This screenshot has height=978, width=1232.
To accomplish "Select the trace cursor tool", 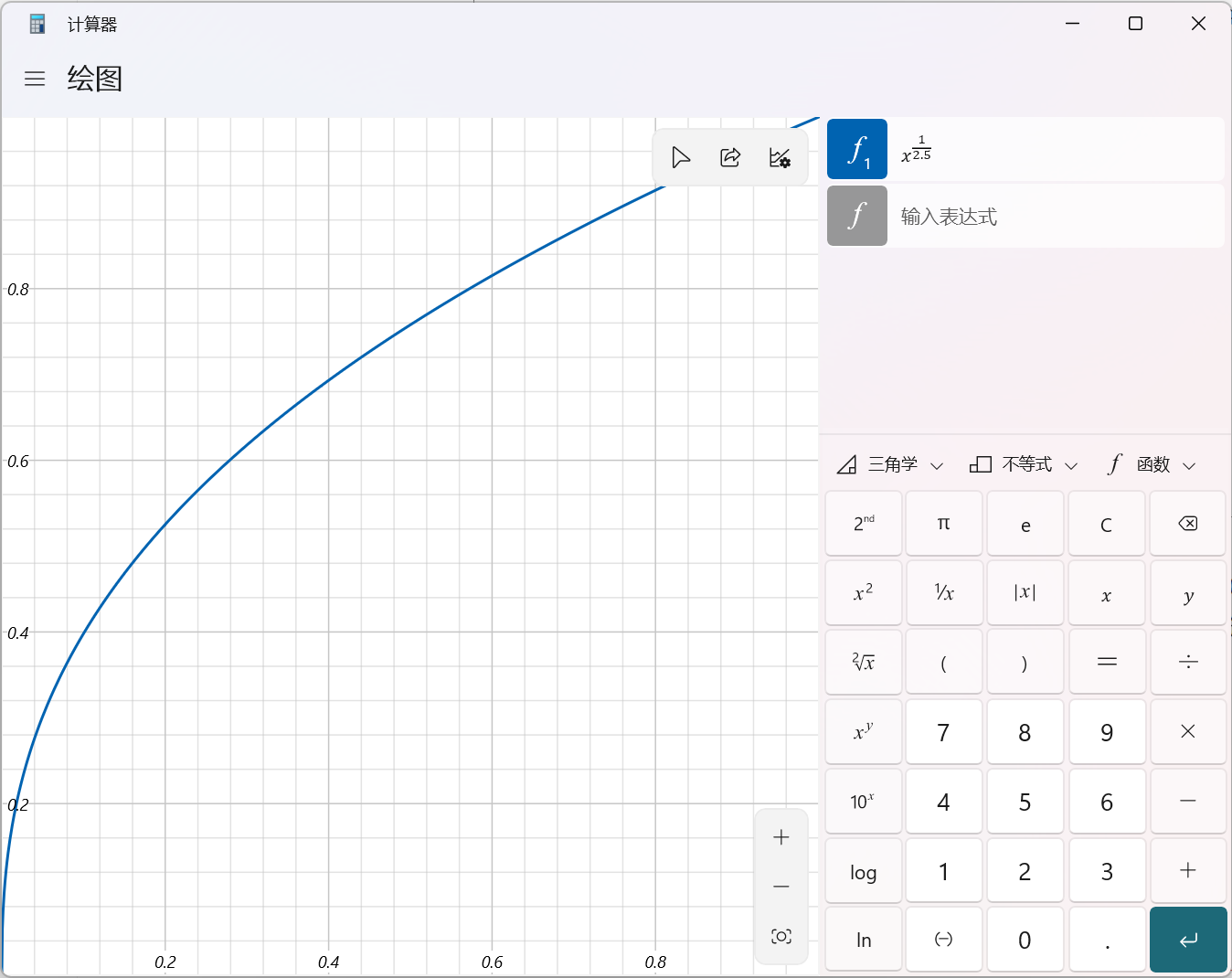I will [x=681, y=158].
